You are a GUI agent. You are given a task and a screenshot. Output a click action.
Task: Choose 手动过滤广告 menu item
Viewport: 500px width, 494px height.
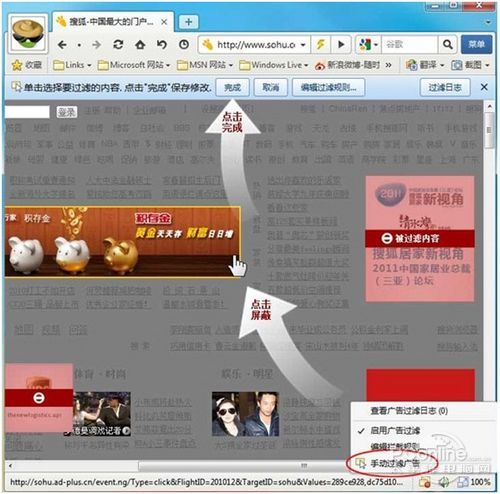click(x=395, y=463)
